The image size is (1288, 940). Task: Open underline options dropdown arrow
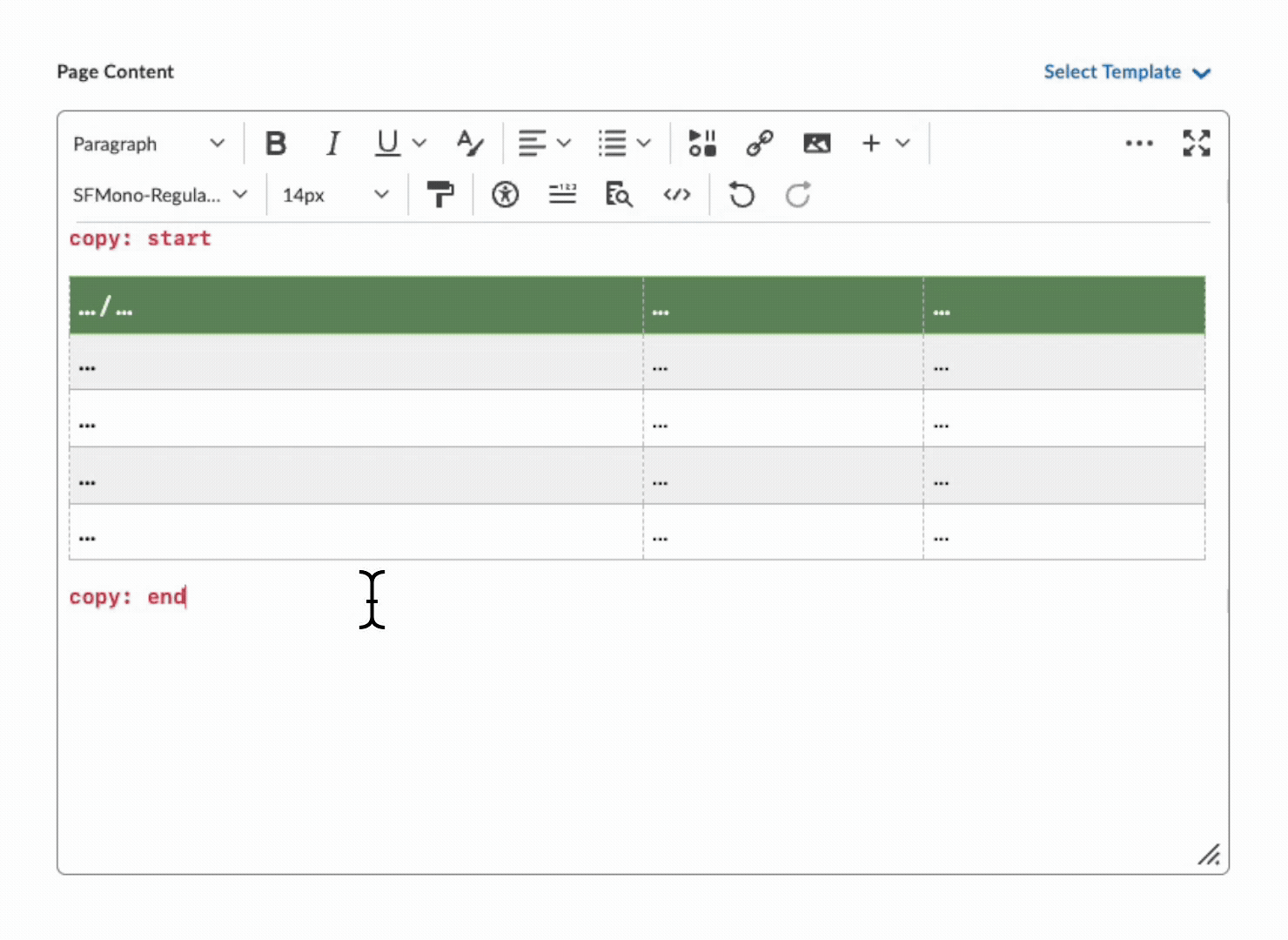coord(419,144)
